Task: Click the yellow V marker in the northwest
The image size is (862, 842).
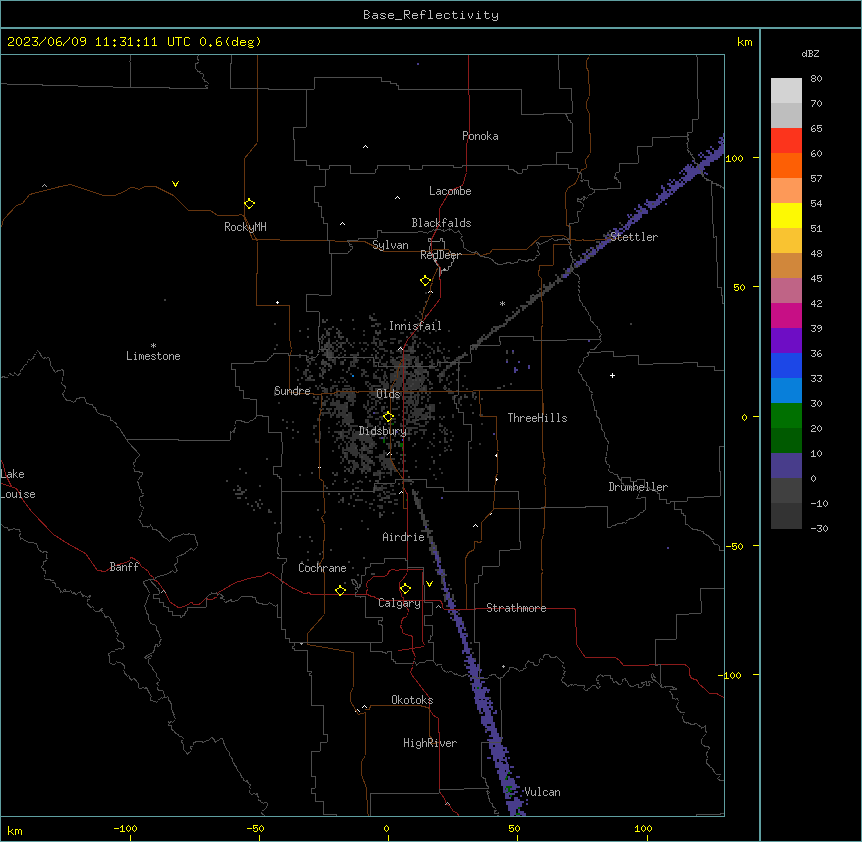Action: point(175,184)
